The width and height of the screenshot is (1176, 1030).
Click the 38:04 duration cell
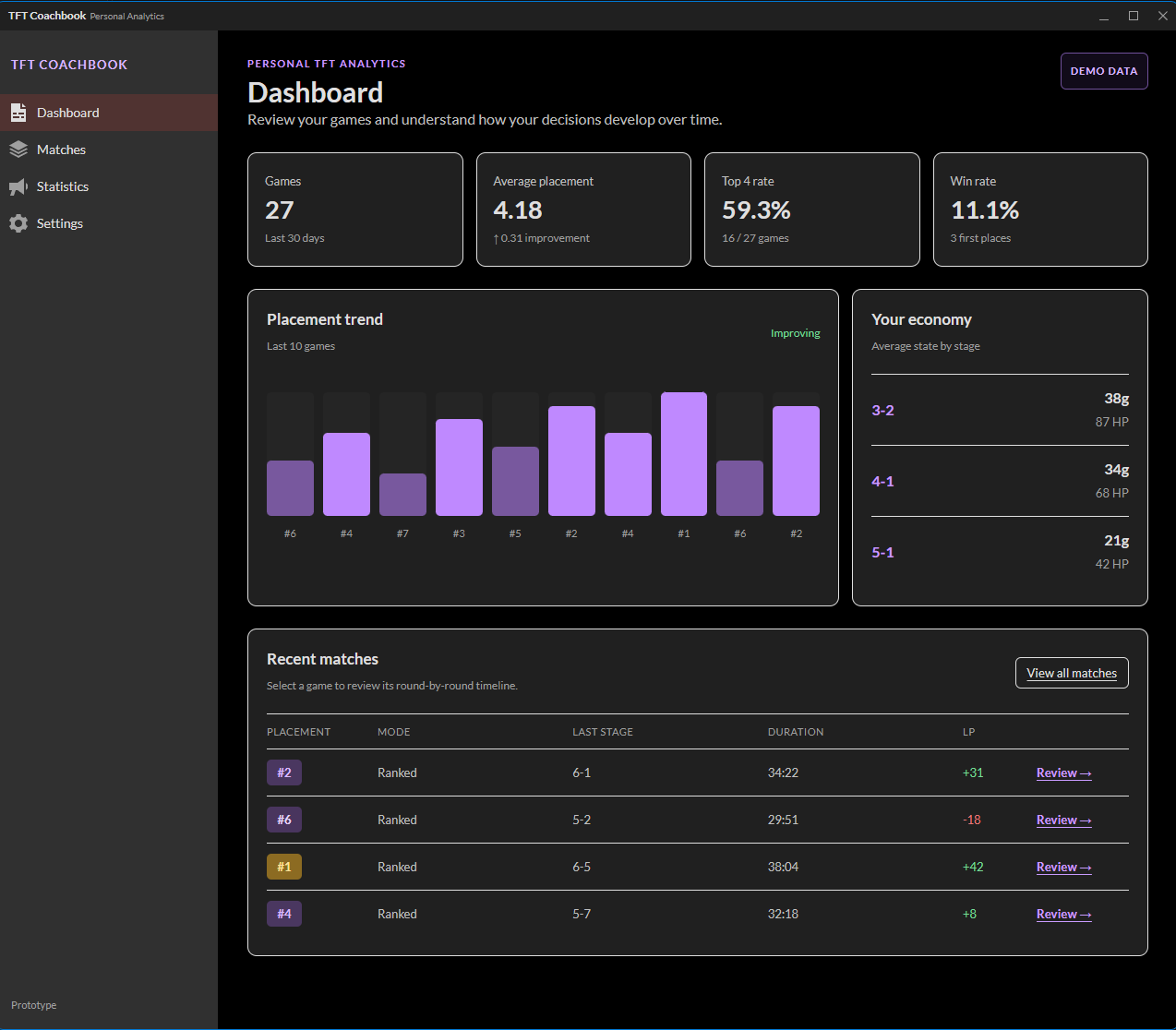783,867
